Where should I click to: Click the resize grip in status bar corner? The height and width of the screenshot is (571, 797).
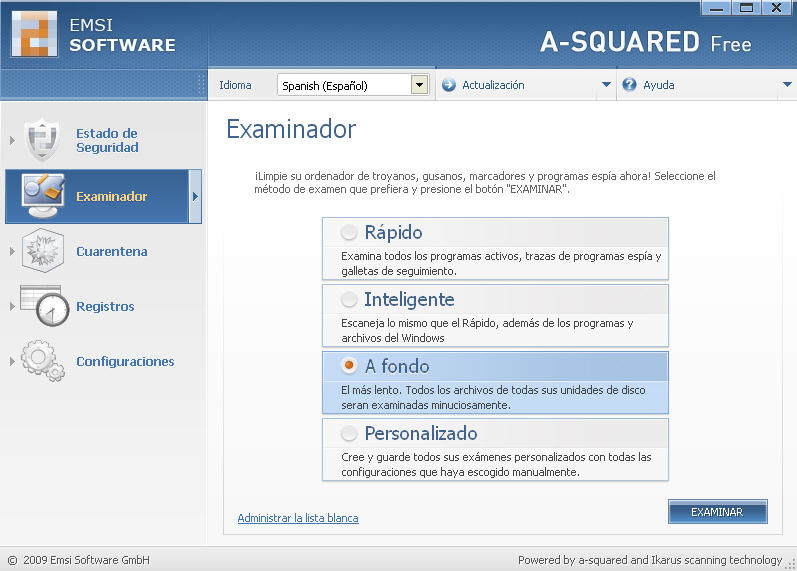(x=791, y=564)
